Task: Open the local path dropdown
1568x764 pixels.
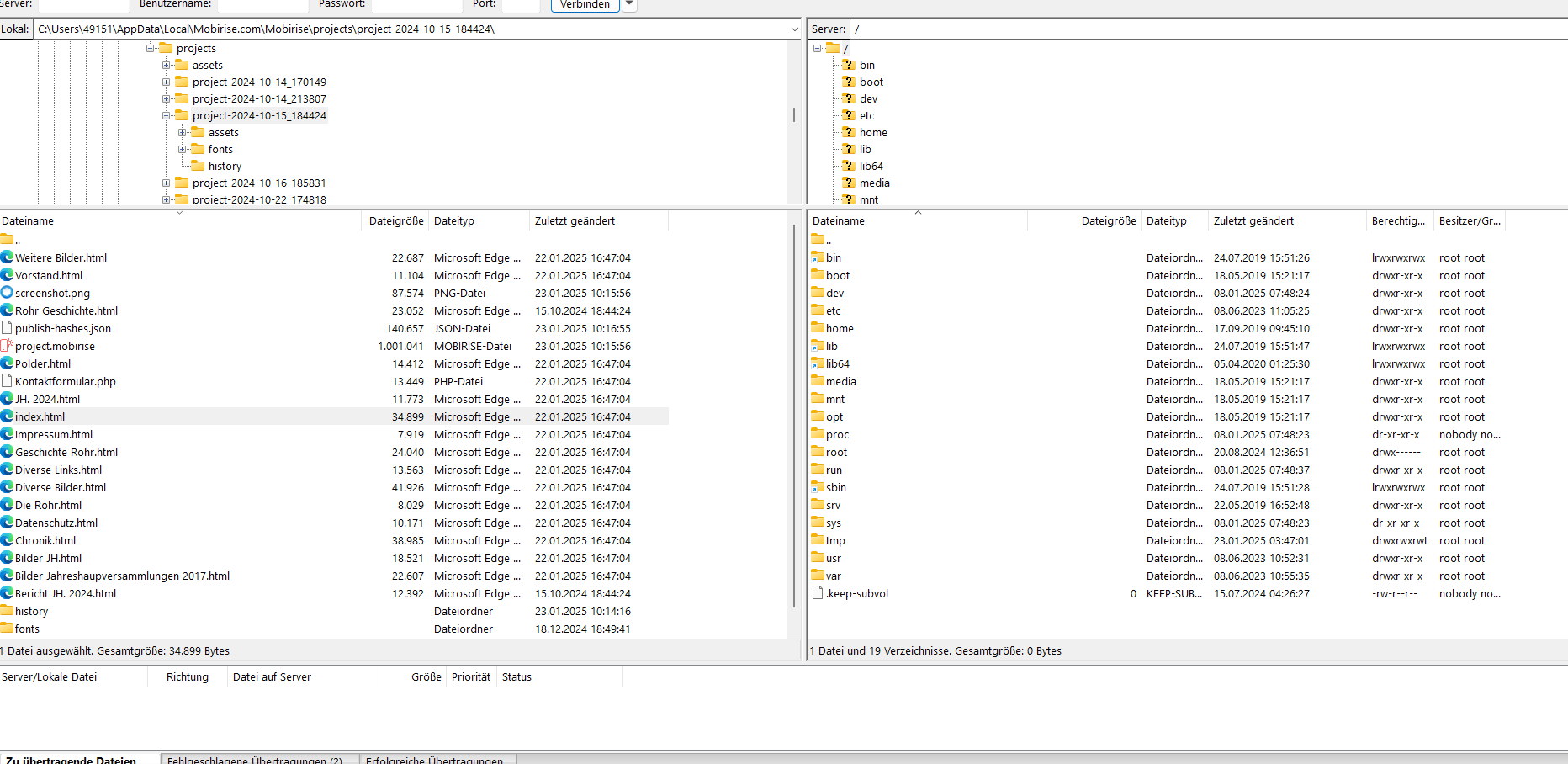Action: [x=794, y=29]
